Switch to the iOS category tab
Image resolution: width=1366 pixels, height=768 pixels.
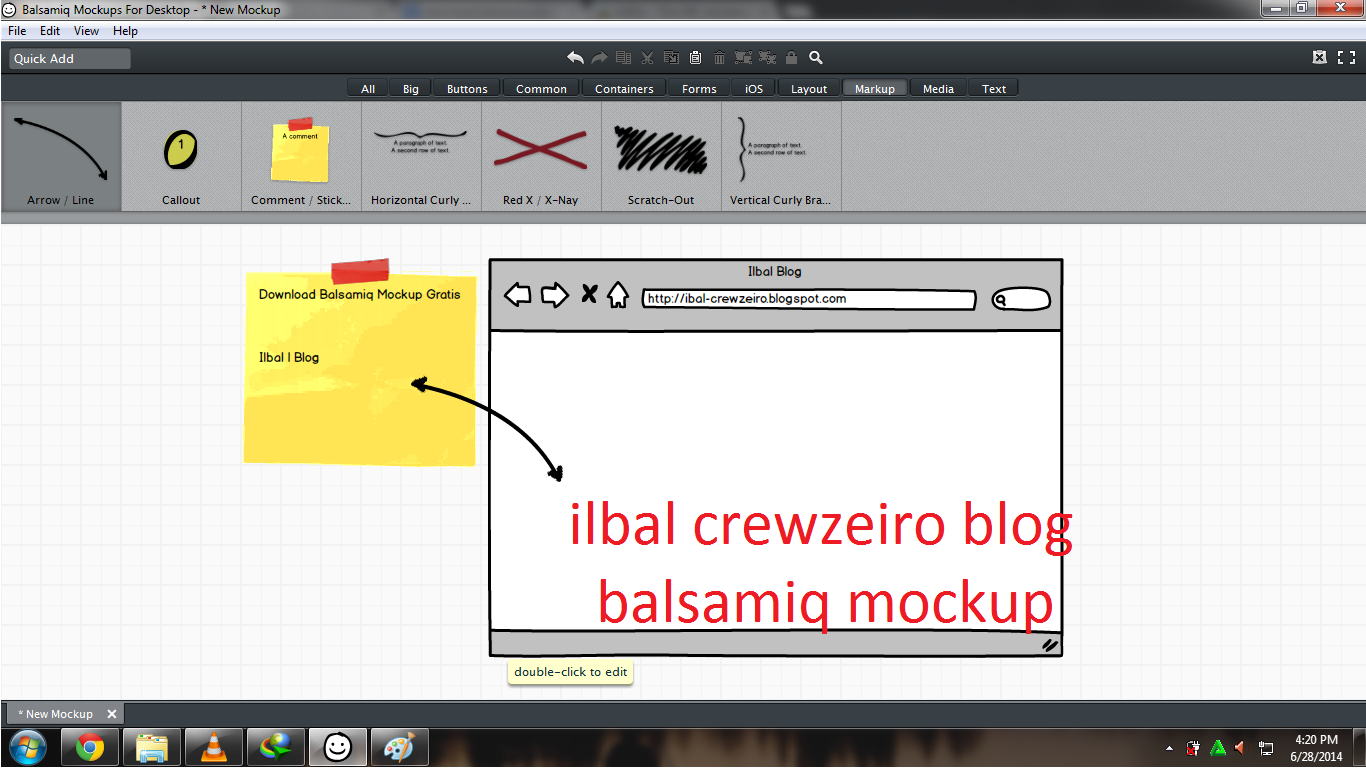click(754, 89)
